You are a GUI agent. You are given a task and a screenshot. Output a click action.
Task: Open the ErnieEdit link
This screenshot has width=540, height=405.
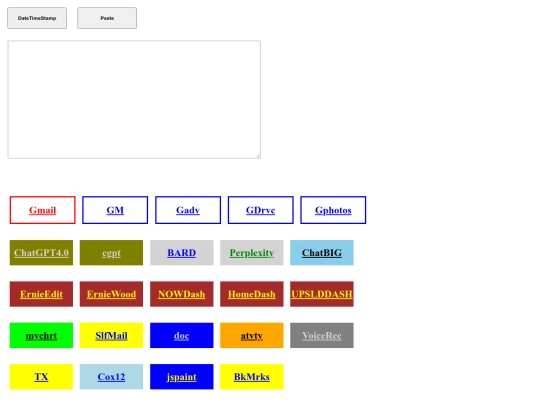(x=41, y=294)
